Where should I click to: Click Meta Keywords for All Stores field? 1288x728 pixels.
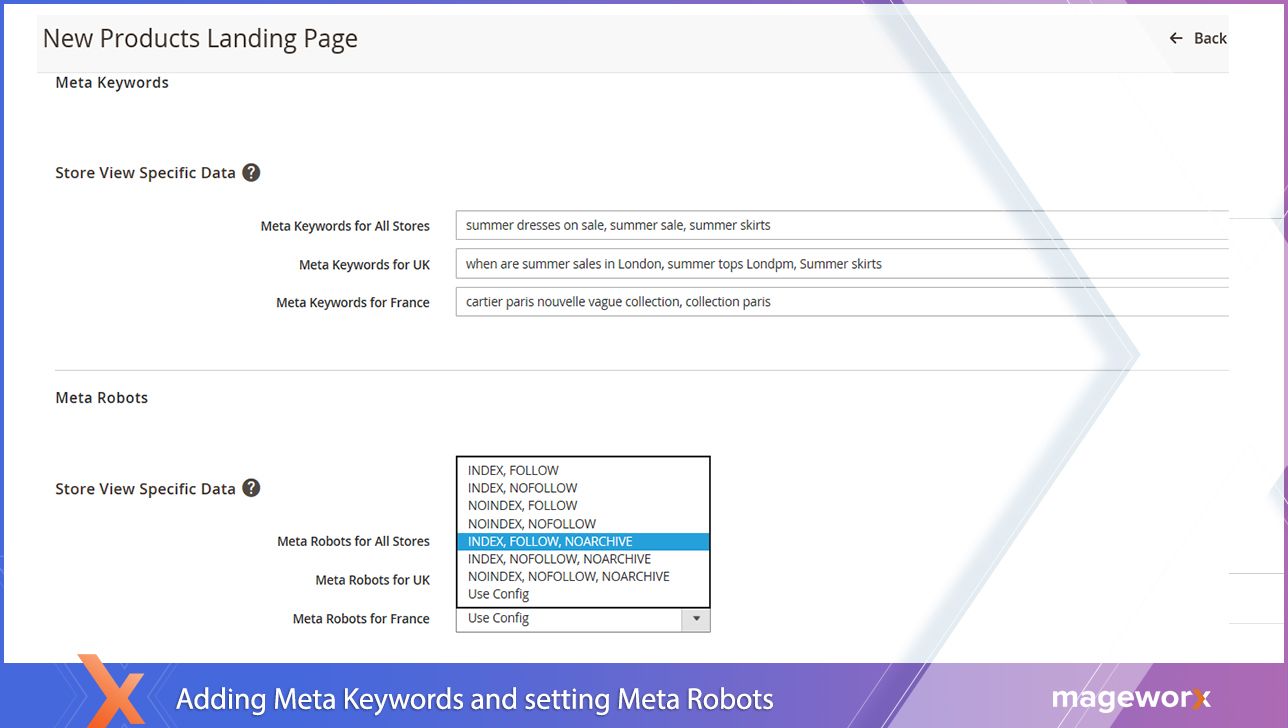click(x=840, y=225)
